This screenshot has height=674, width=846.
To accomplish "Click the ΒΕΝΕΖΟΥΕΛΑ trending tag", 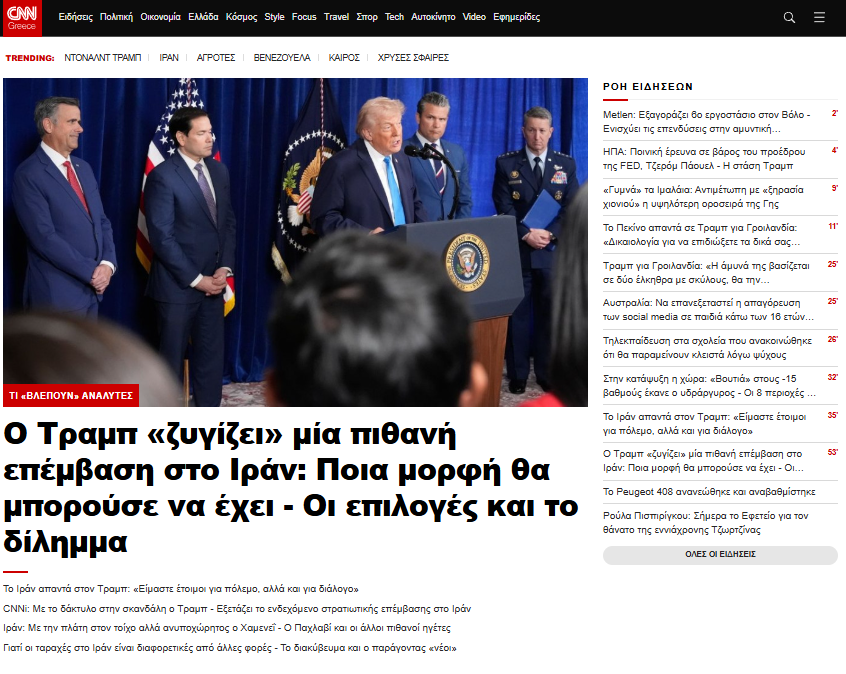I will point(282,58).
